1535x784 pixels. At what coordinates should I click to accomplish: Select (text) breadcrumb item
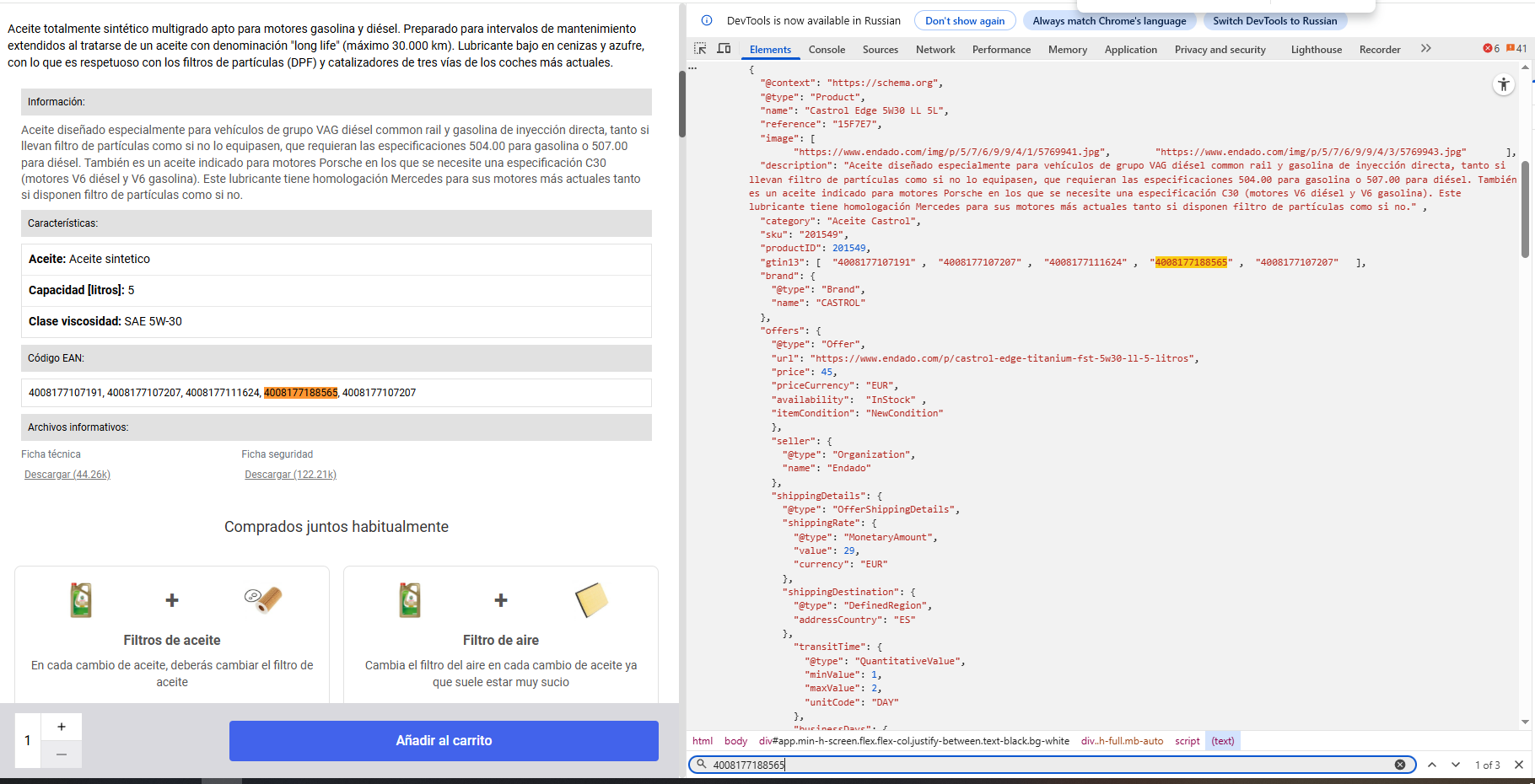(1222, 741)
